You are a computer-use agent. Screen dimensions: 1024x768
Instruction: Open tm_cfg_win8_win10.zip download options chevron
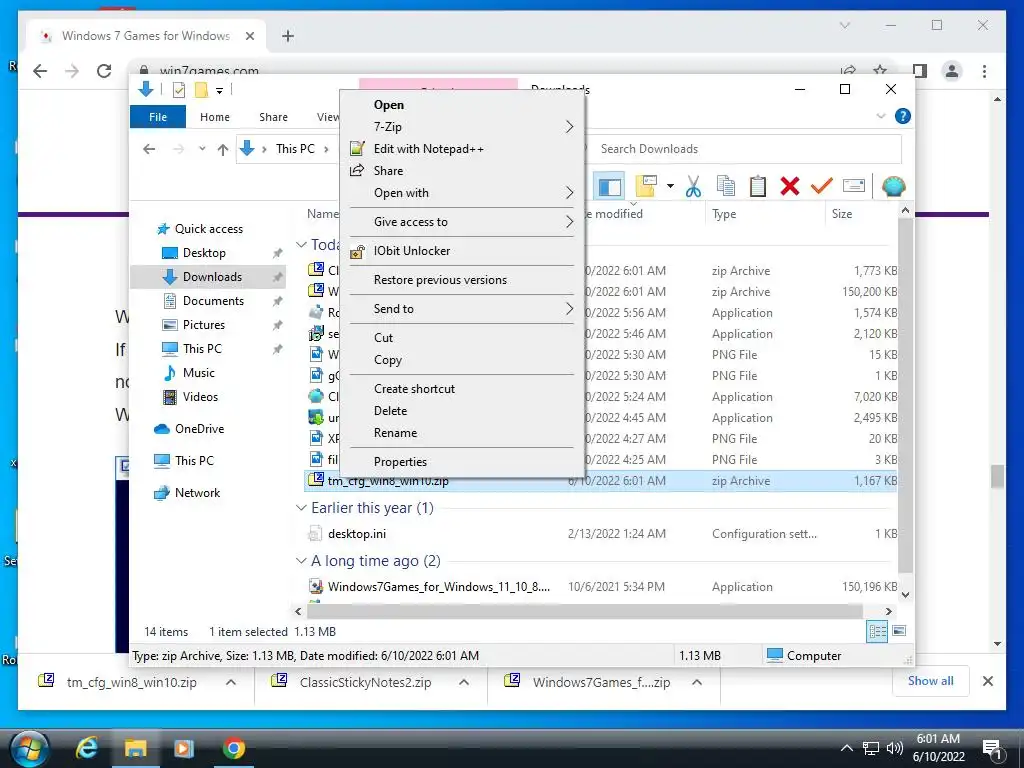231,682
